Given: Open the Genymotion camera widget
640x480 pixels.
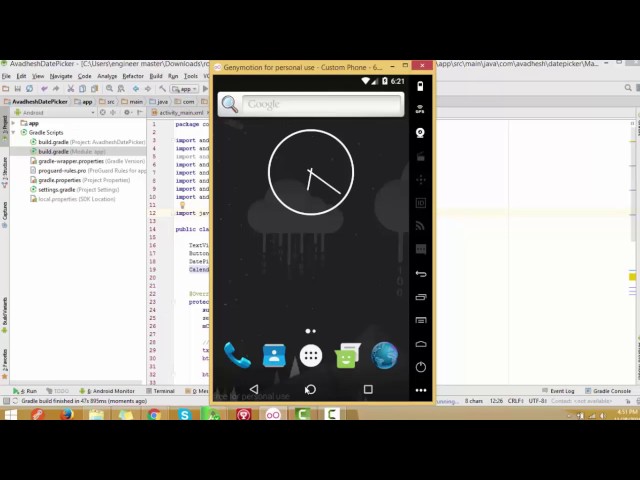Looking at the screenshot, I should (x=420, y=133).
